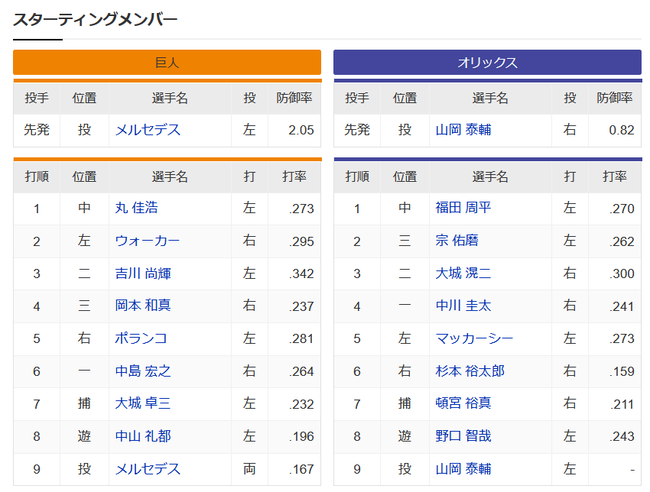Click 防御率 column header in Giants pitcher table
Screen dimensions: 650x492
[x=294, y=98]
